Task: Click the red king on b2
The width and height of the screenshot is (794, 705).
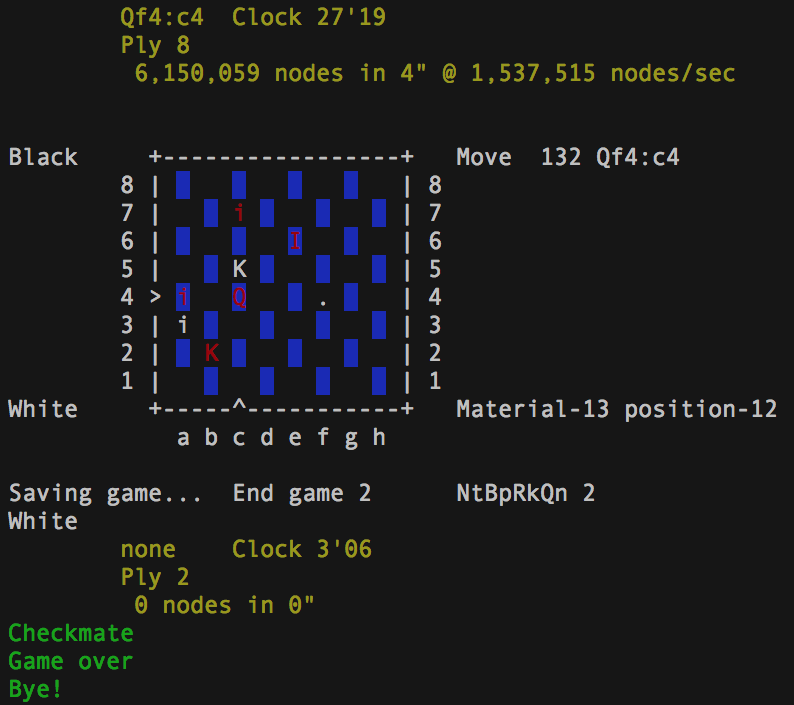Action: coord(212,352)
